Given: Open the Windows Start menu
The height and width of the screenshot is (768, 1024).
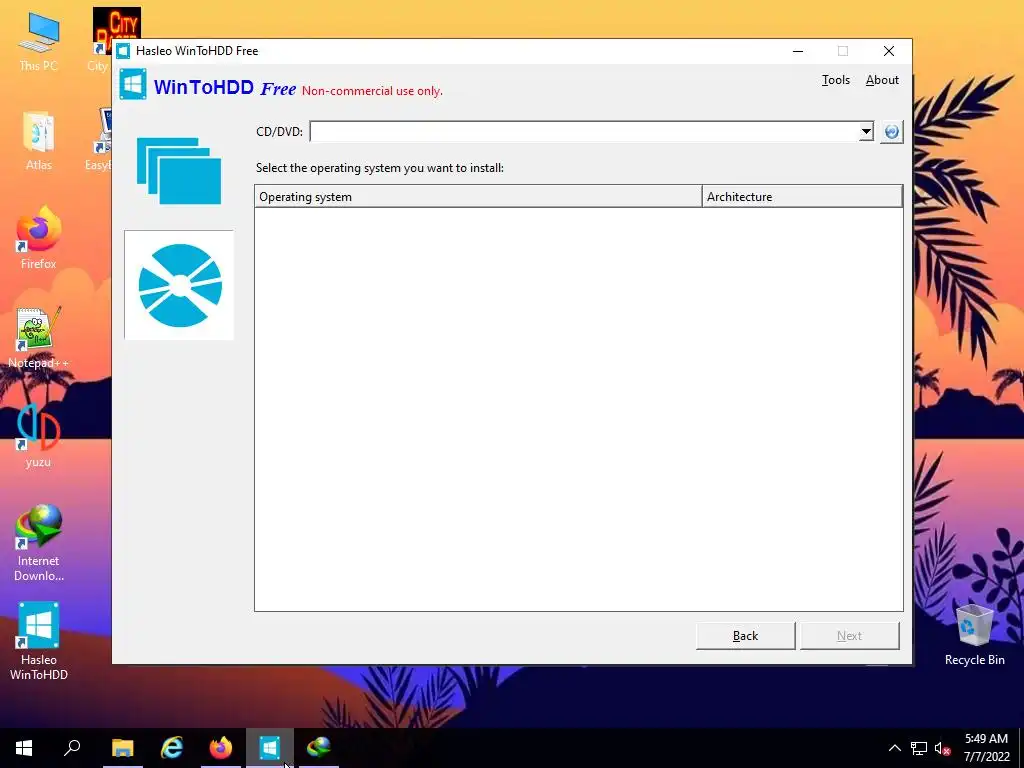Looking at the screenshot, I should [24, 748].
